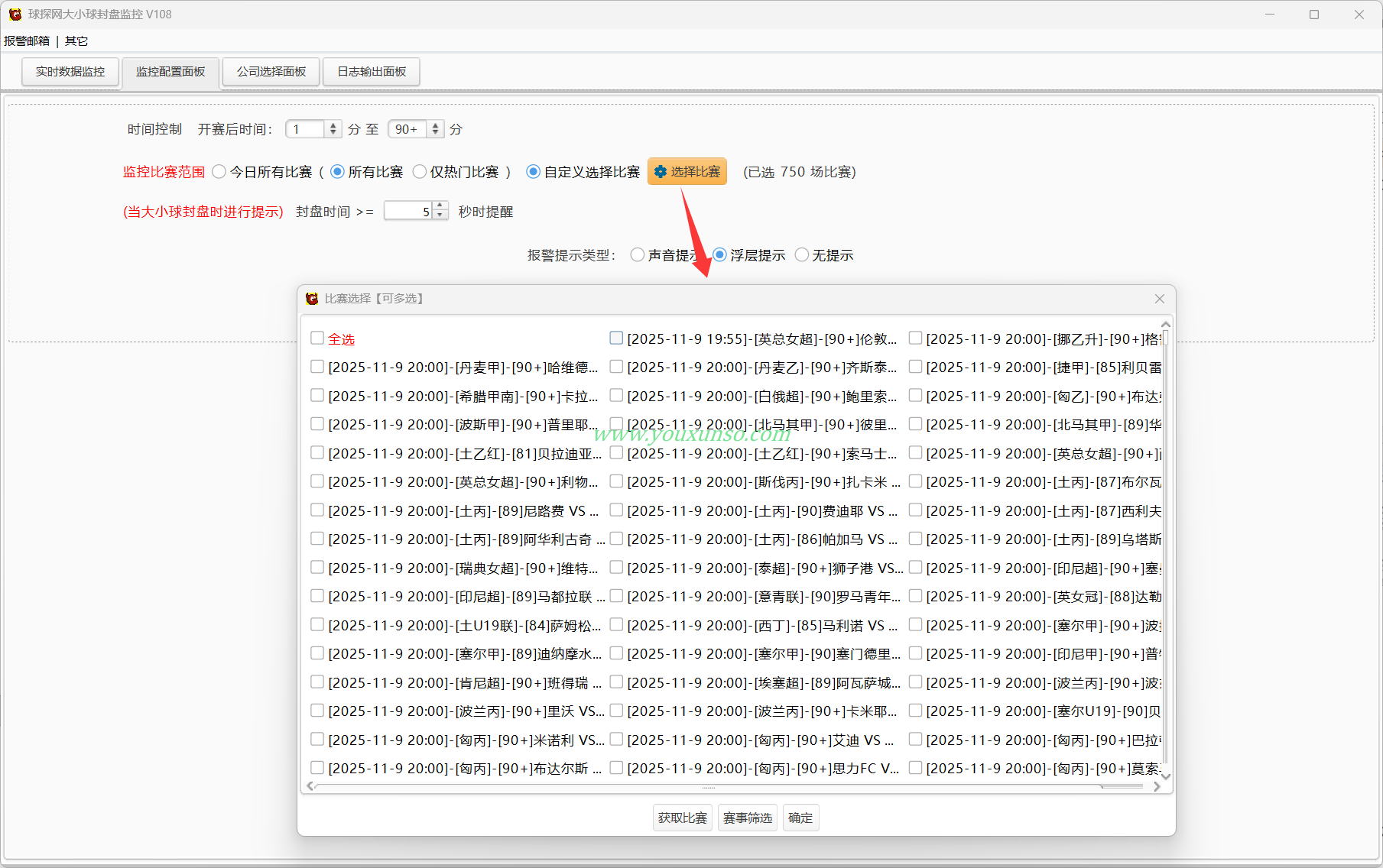Image resolution: width=1383 pixels, height=868 pixels.
Task: Click match list scroll up arrow
Action: coord(1165,325)
